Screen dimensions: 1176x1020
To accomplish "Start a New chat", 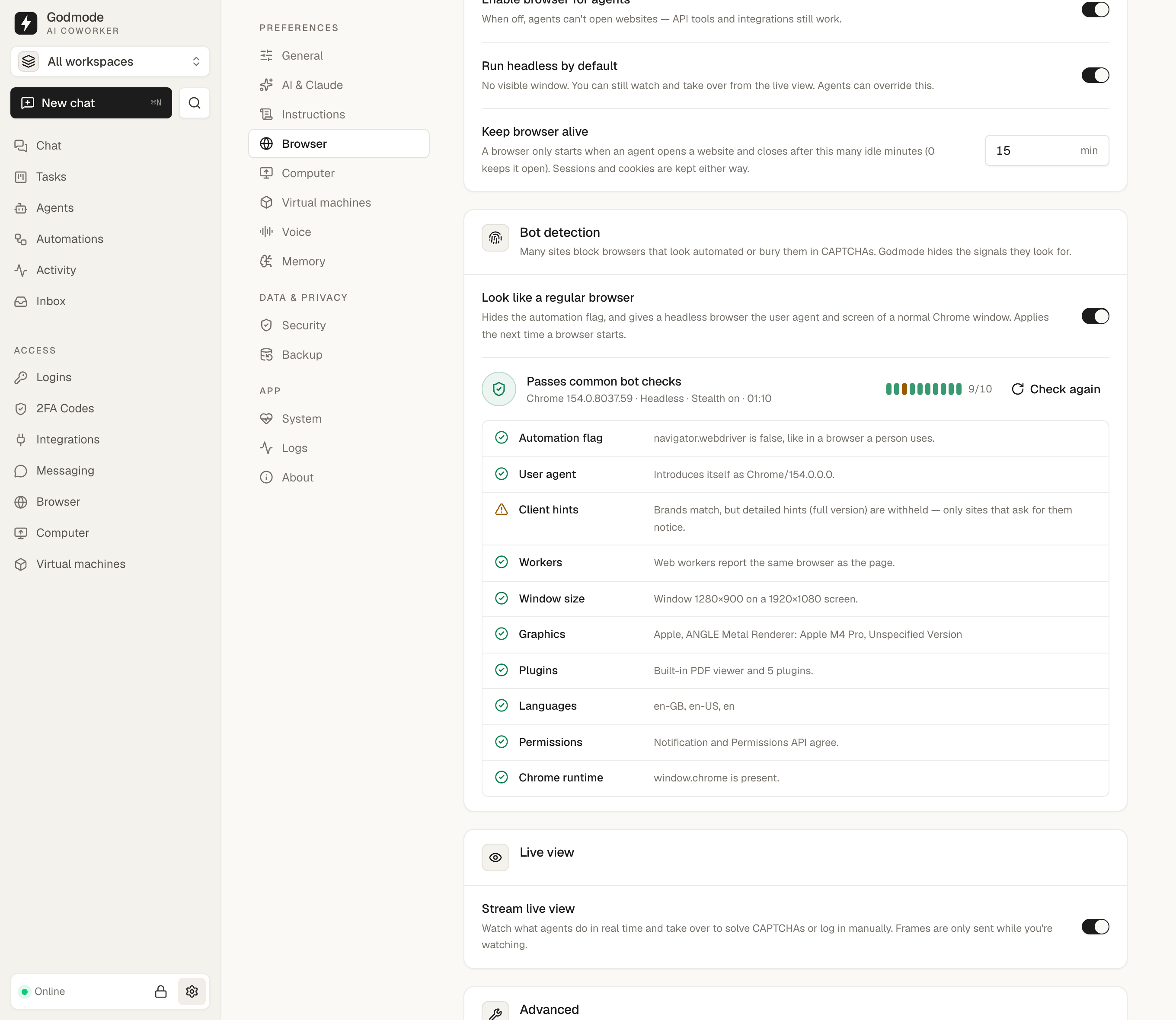I will pyautogui.click(x=91, y=103).
